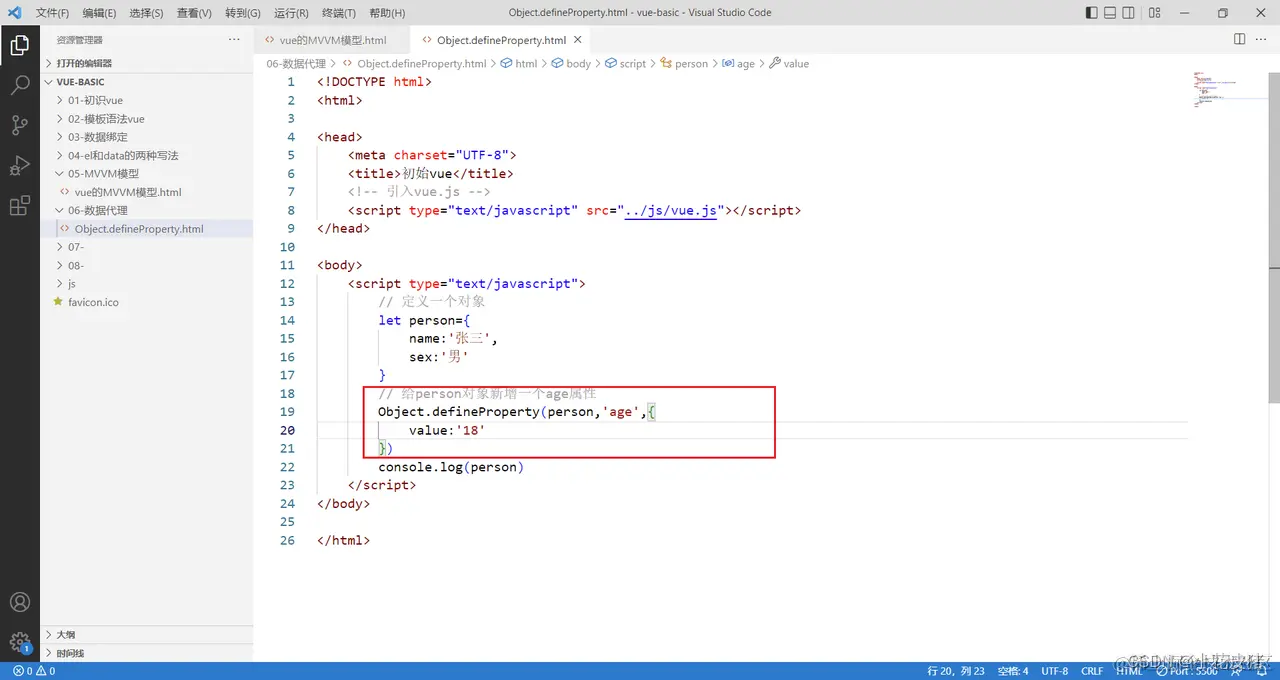Image resolution: width=1280 pixels, height=680 pixels.
Task: Click the errors count in status bar
Action: 24,671
